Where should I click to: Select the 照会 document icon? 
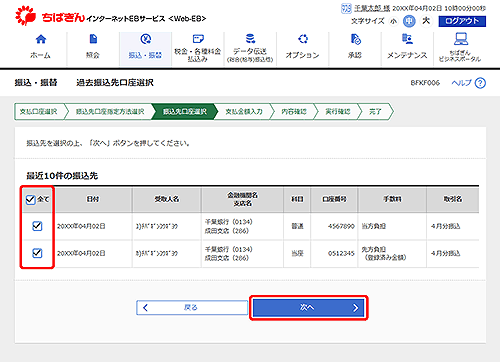tap(93, 39)
